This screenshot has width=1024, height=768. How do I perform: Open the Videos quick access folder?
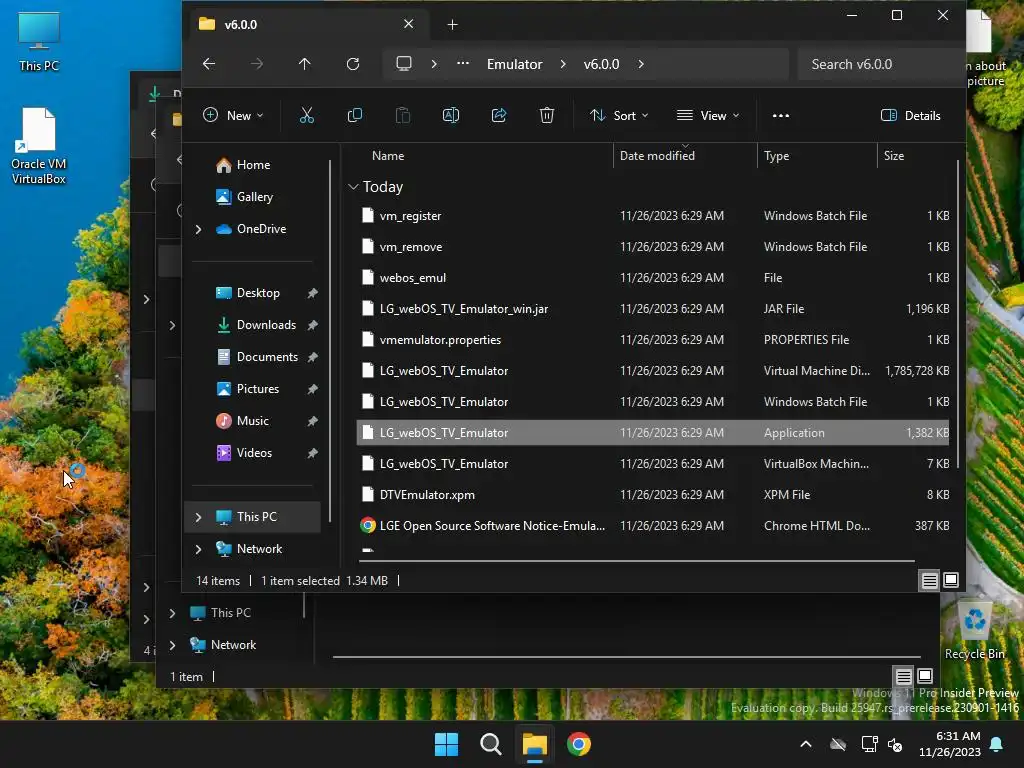pyautogui.click(x=254, y=453)
